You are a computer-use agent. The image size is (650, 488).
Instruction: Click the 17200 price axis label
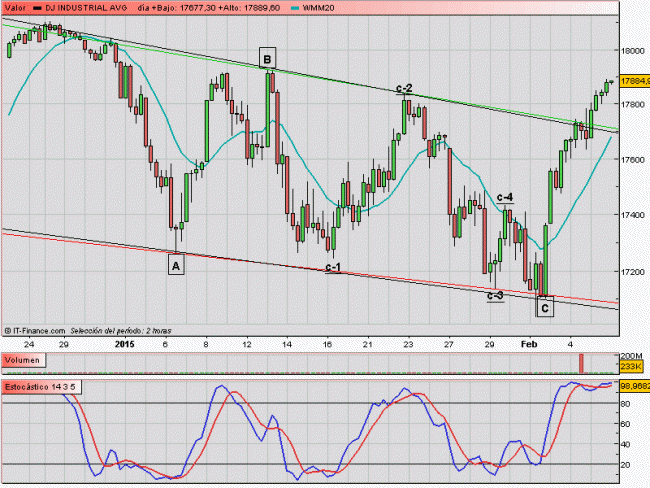[x=633, y=272]
